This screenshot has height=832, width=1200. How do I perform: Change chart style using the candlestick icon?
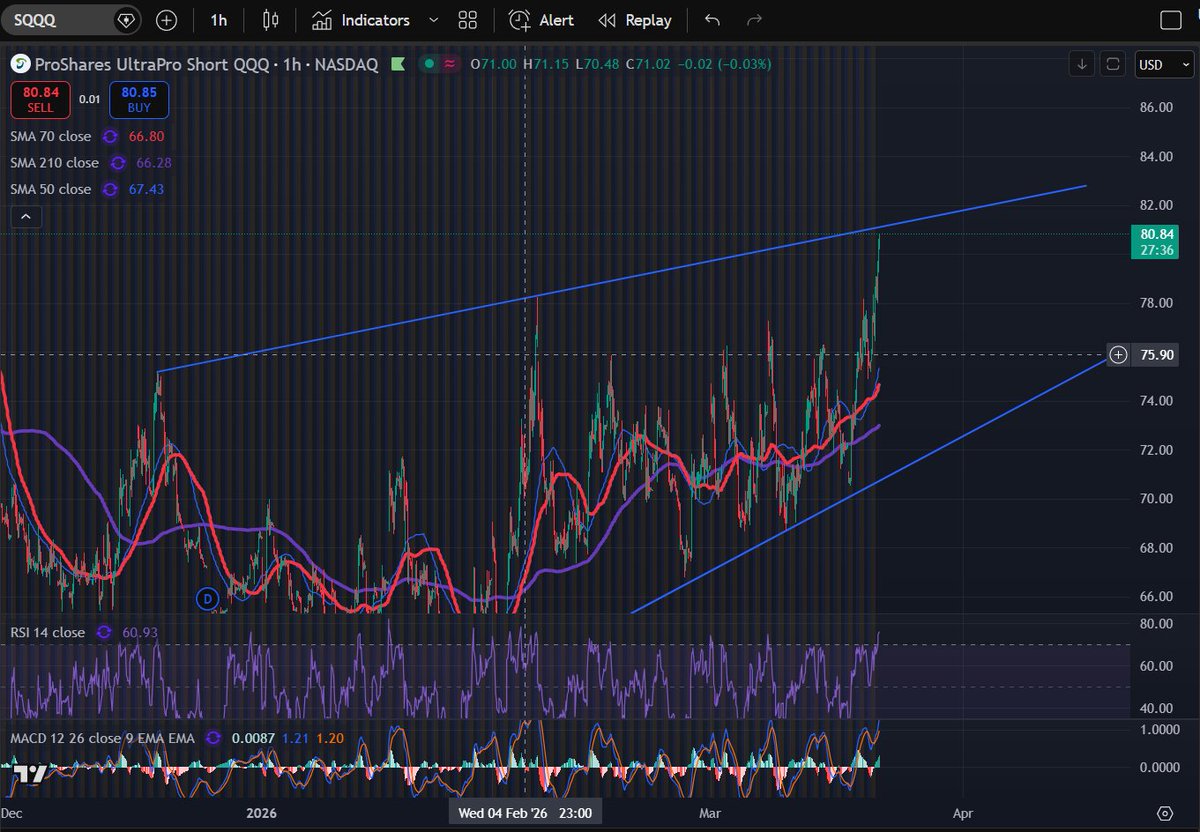[270, 20]
